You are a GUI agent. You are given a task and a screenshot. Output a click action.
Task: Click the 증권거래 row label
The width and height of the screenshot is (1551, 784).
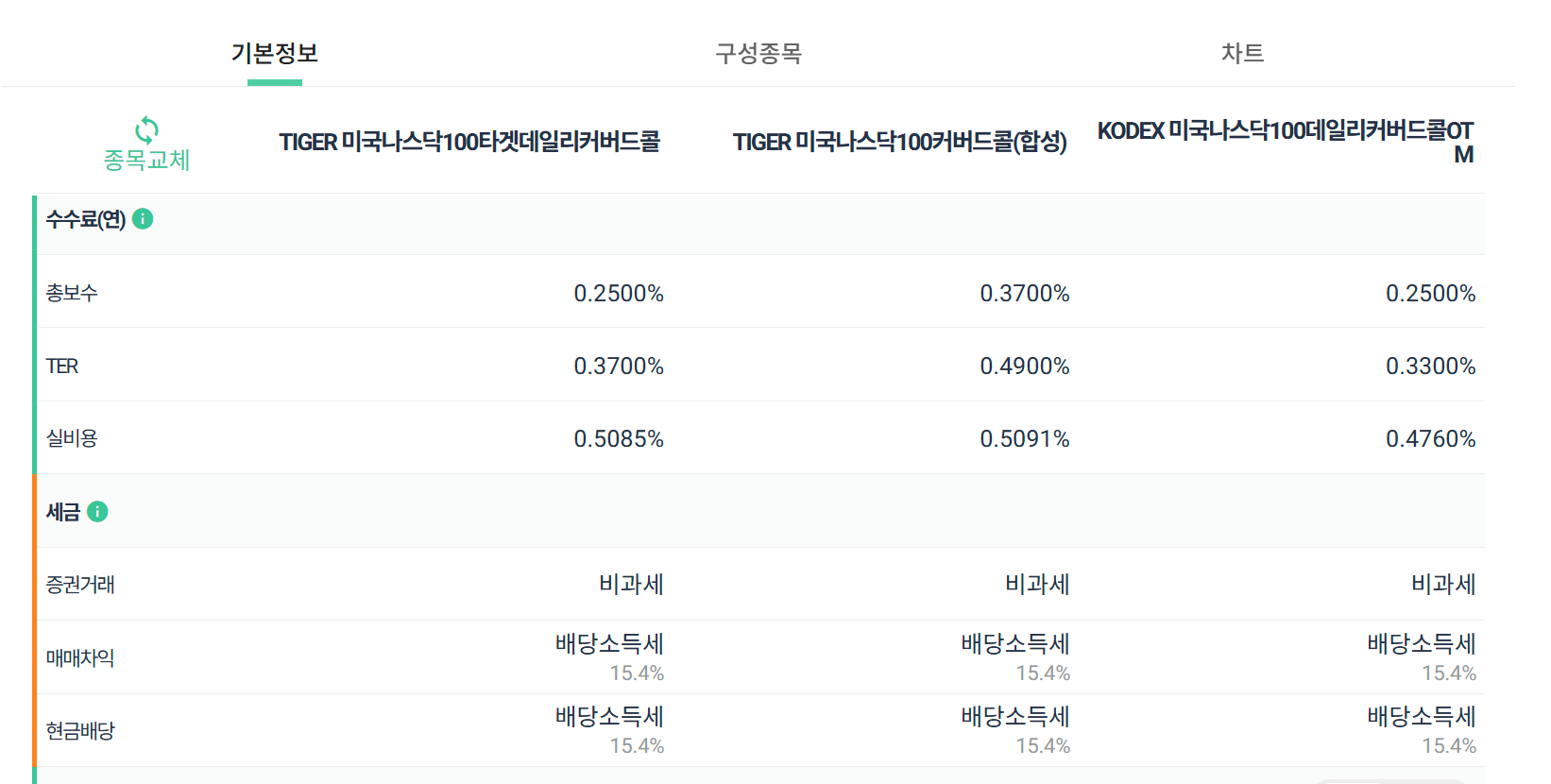pos(80,585)
